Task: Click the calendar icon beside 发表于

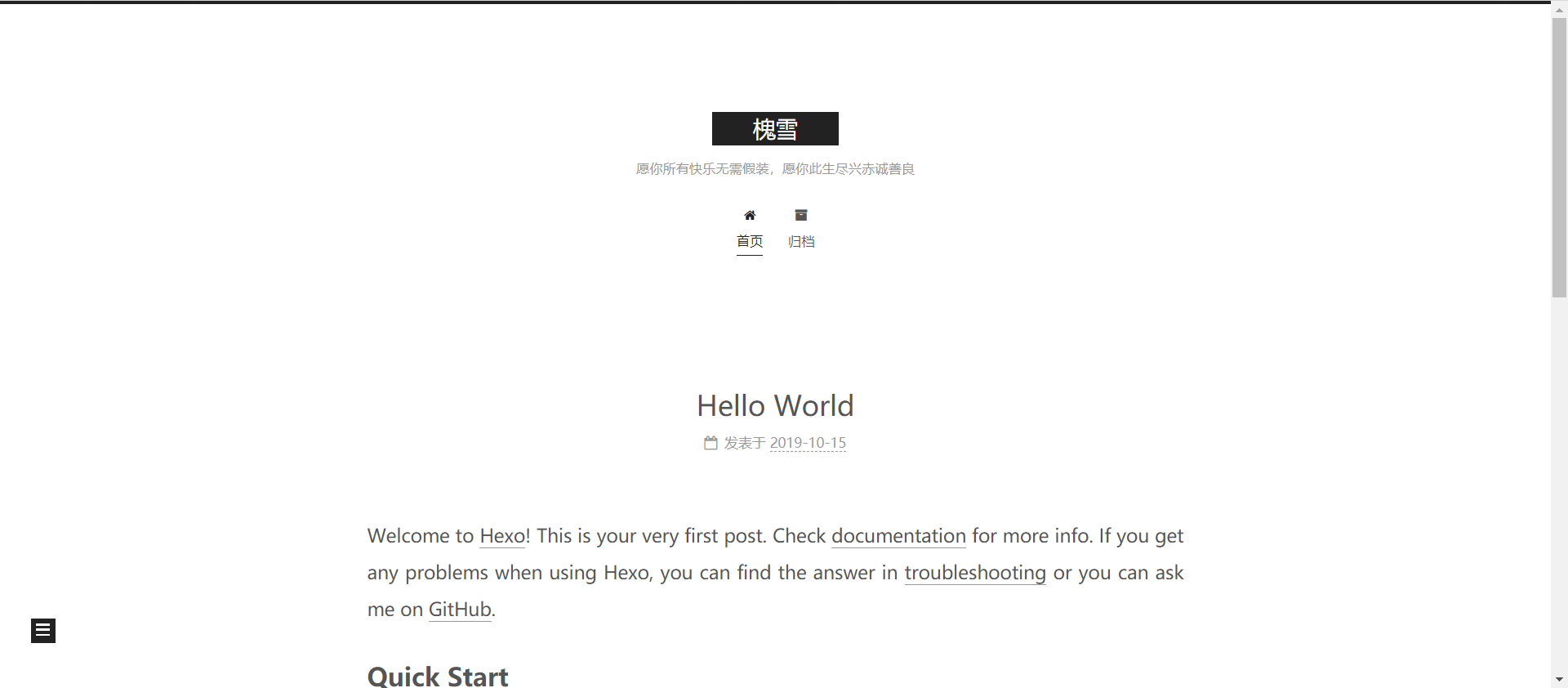Action: [x=710, y=443]
